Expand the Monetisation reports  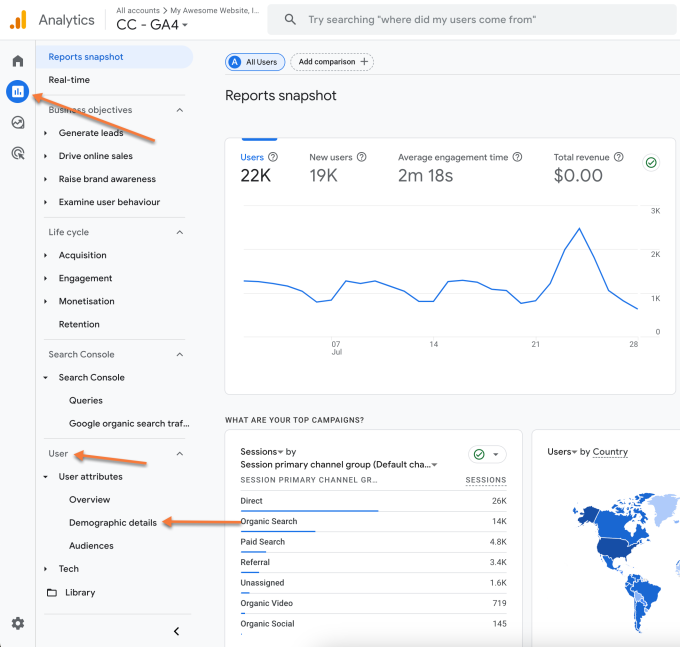(46, 301)
